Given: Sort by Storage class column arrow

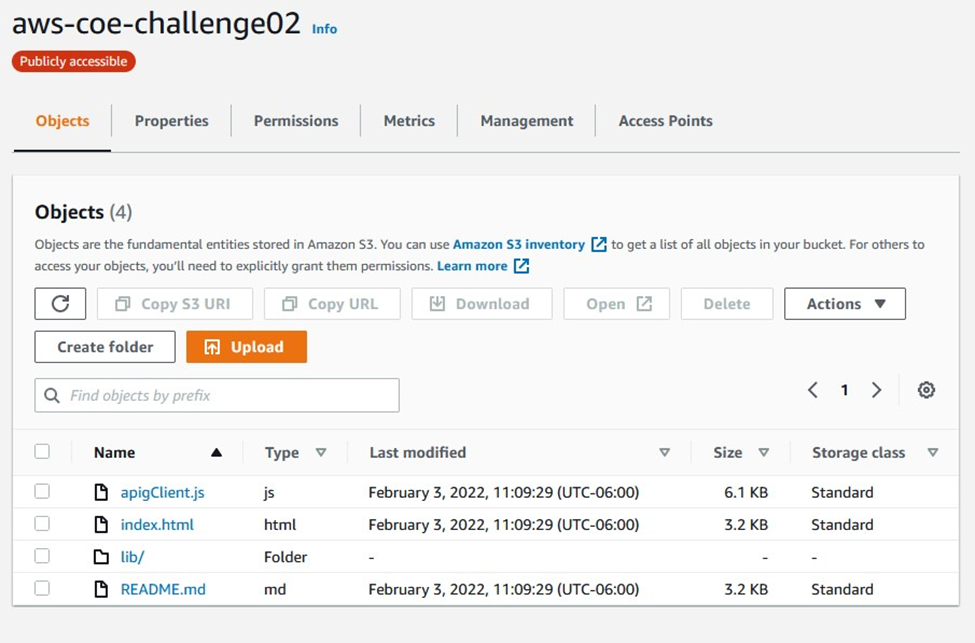Looking at the screenshot, I should (x=933, y=452).
